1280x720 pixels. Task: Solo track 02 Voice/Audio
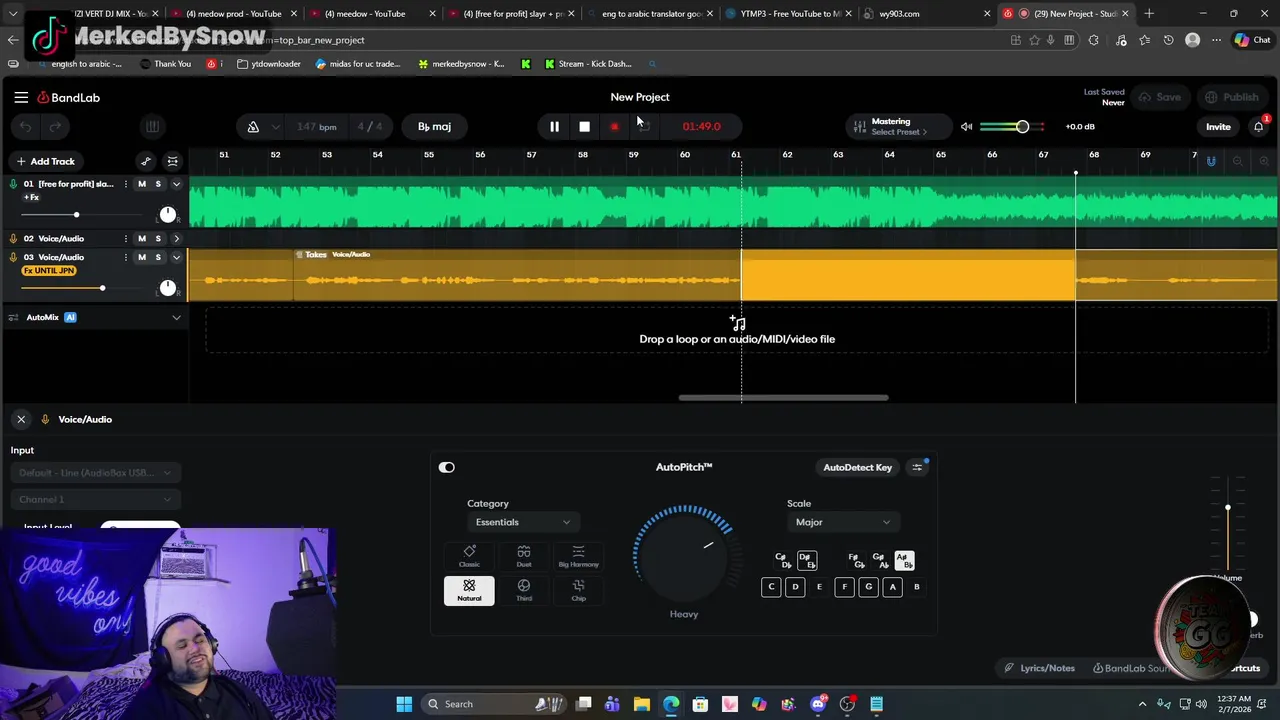[x=158, y=239]
